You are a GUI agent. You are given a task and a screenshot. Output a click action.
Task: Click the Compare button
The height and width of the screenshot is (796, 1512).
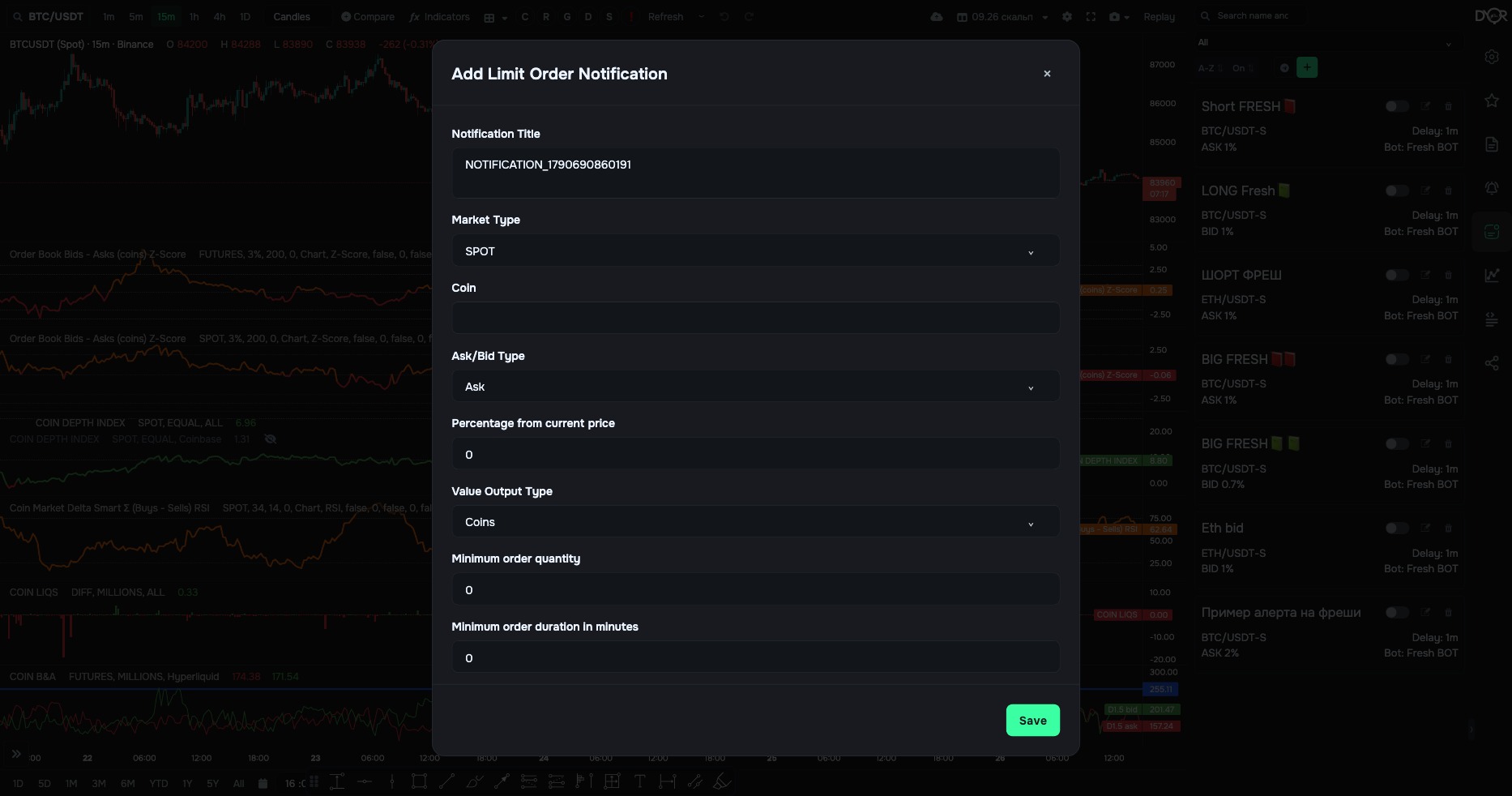pos(367,17)
